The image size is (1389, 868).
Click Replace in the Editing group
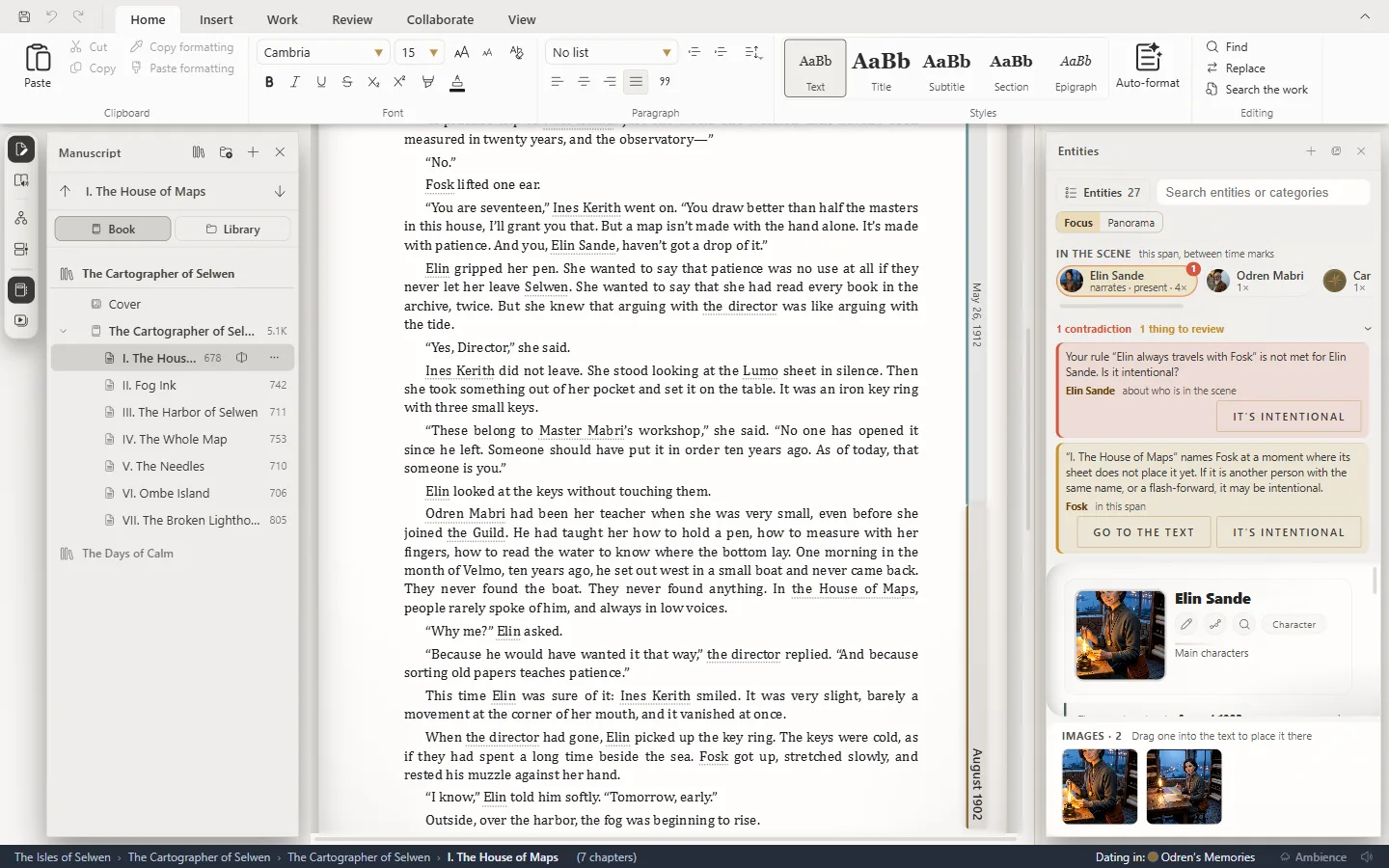pyautogui.click(x=1236, y=68)
